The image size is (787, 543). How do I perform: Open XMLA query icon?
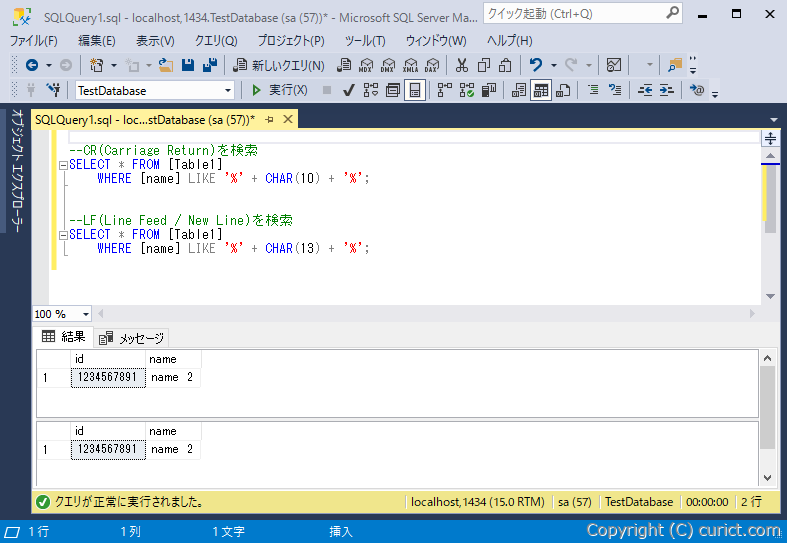tap(410, 65)
